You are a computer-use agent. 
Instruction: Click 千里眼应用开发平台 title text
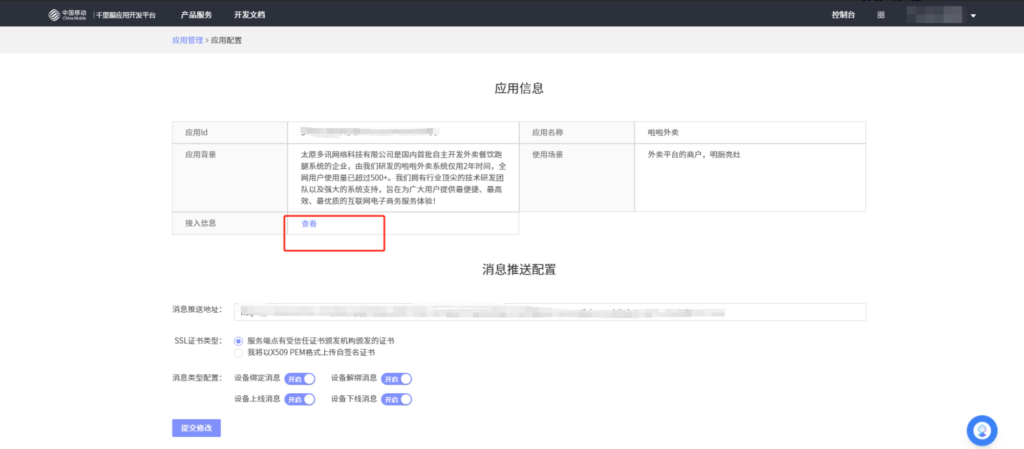tap(126, 15)
